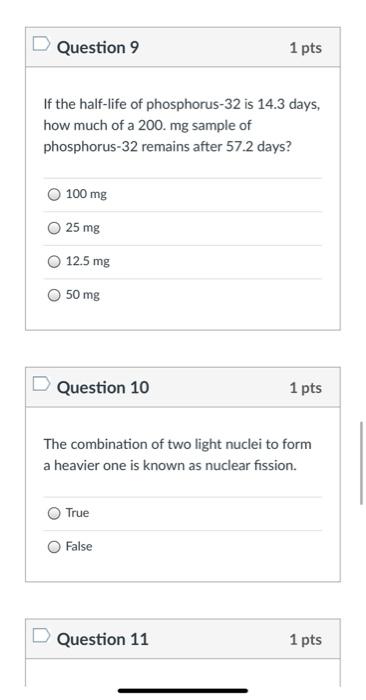Click the Question 11 heading
This screenshot has width=366, height=700.
point(102,639)
